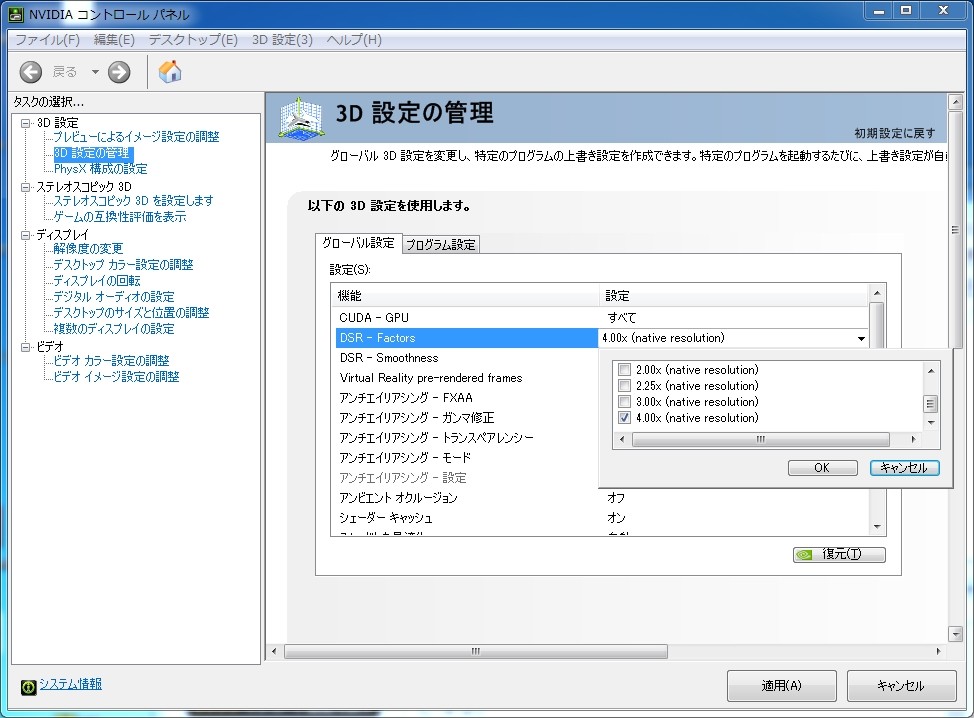Click the Forward arrow icon
974x718 pixels.
pos(119,72)
